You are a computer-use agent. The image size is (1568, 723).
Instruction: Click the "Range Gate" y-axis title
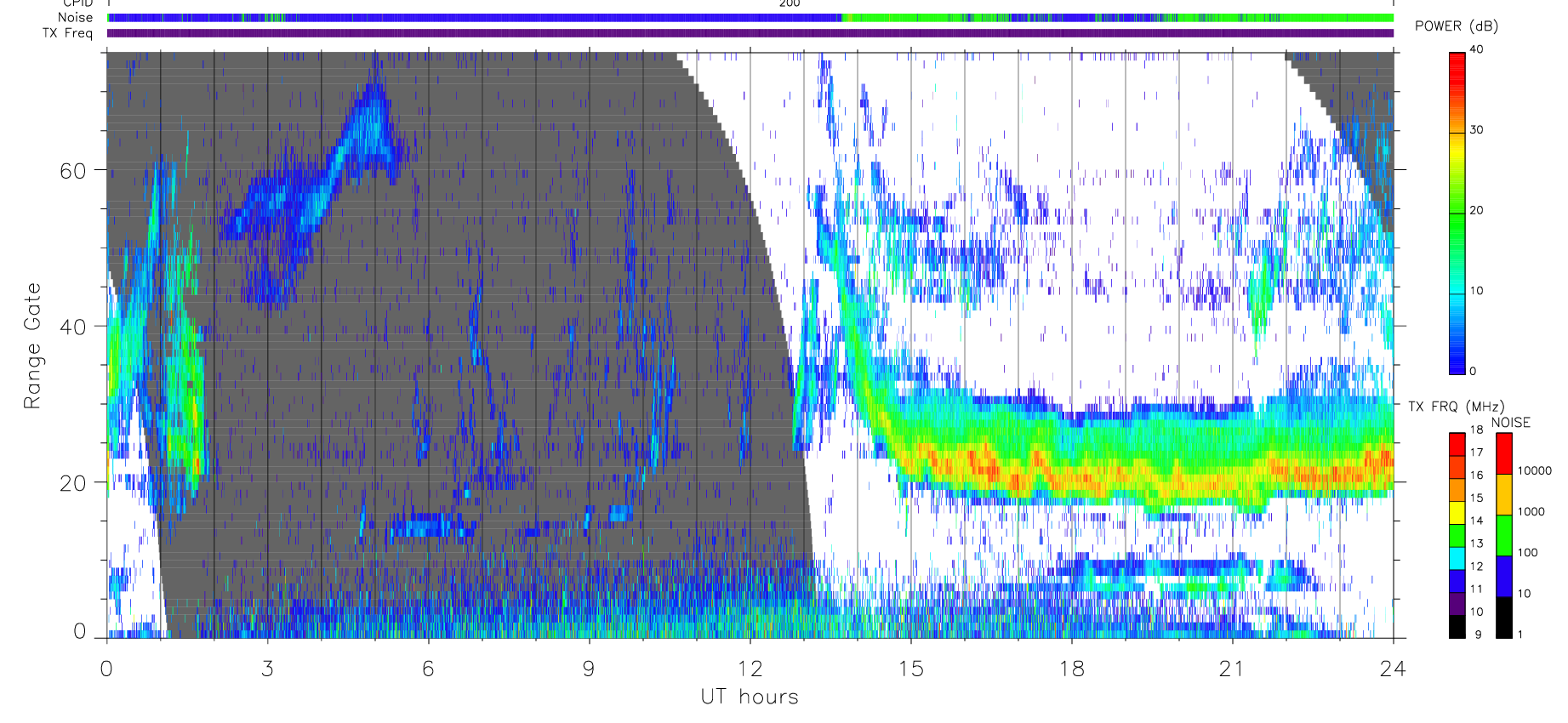(32, 345)
